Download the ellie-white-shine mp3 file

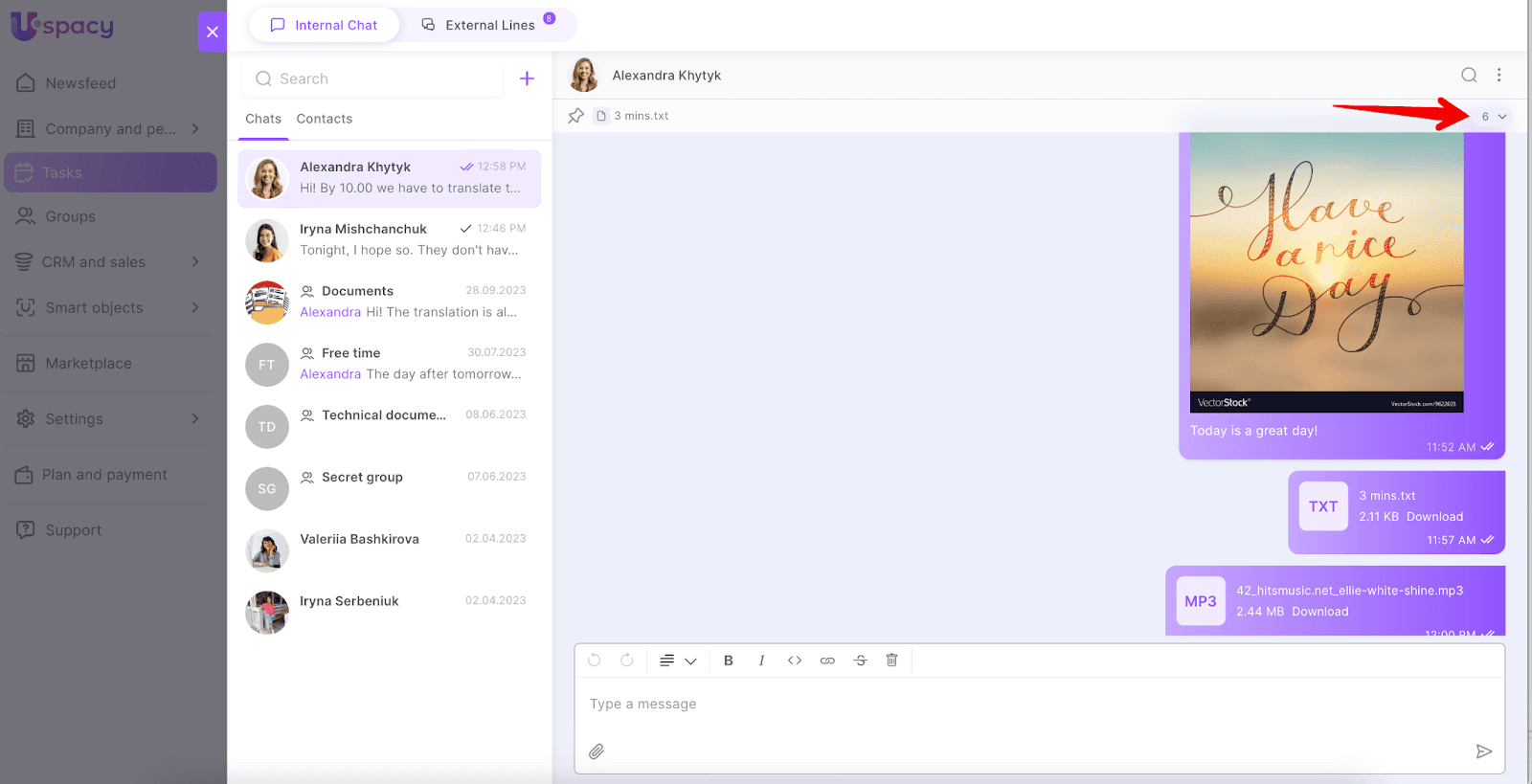click(1319, 612)
